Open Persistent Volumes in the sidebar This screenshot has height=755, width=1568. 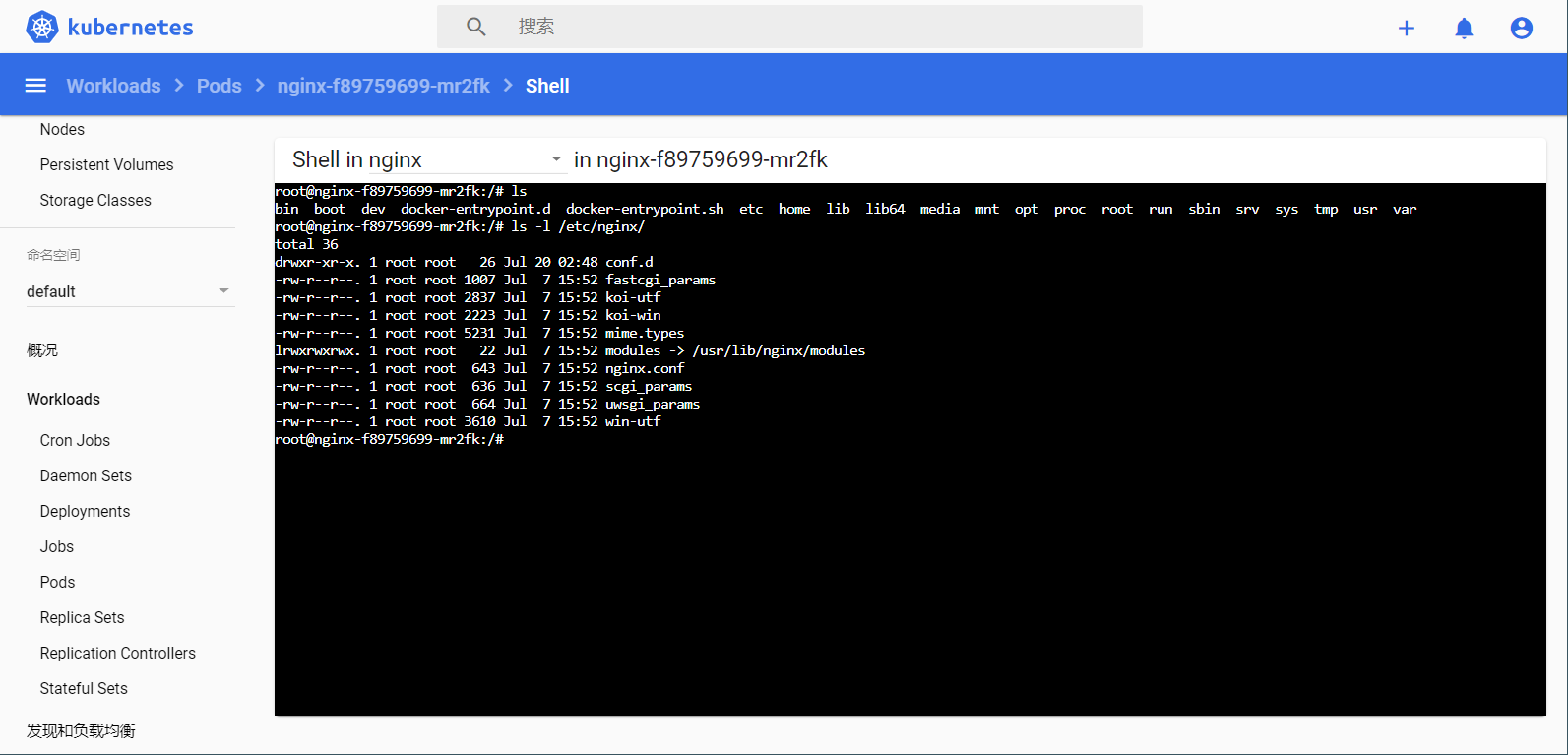[106, 164]
